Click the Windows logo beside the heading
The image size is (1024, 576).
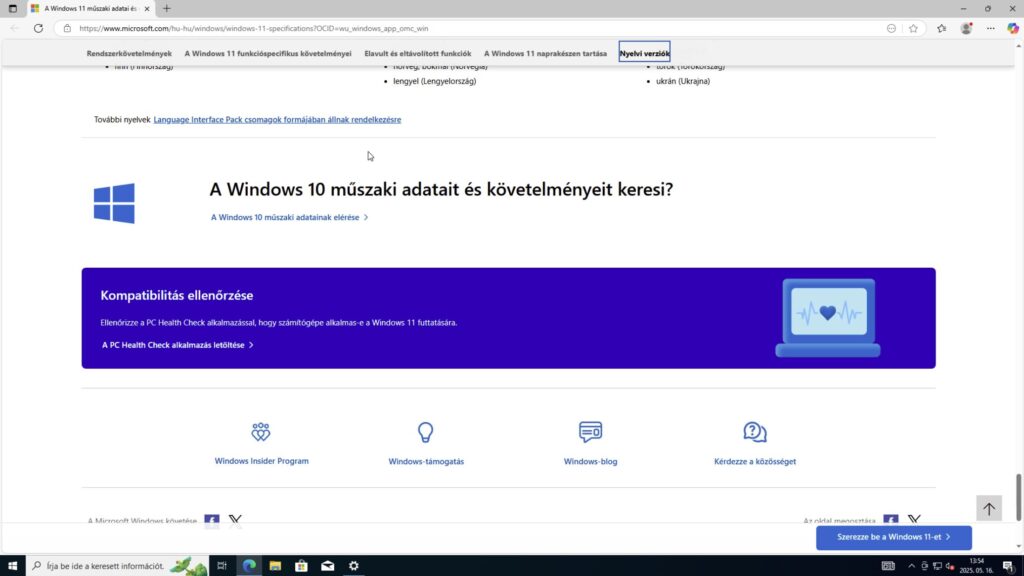tap(114, 203)
